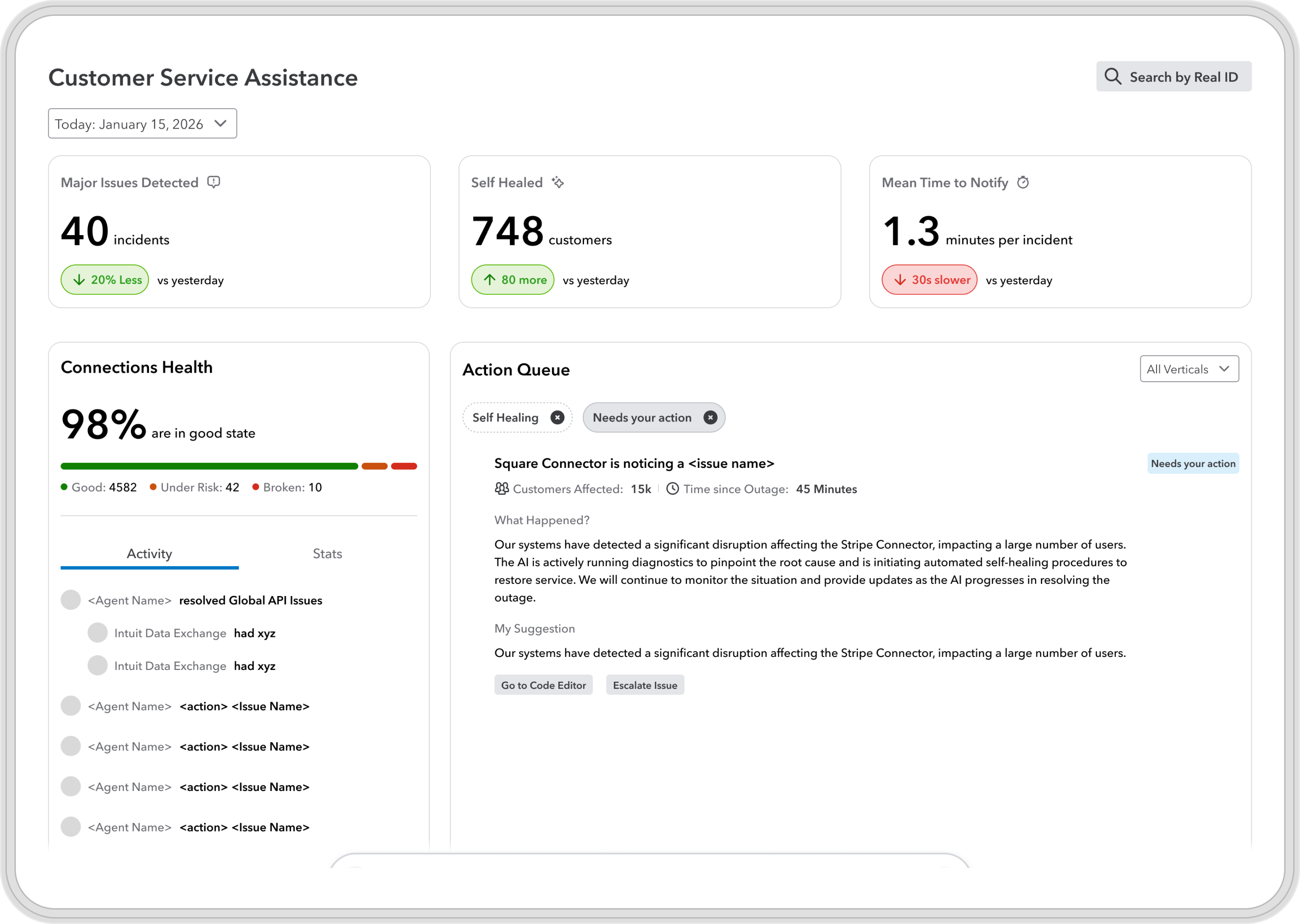Click avatar of first Intuit Data Exchange entry
The height and width of the screenshot is (924, 1300).
(x=97, y=633)
